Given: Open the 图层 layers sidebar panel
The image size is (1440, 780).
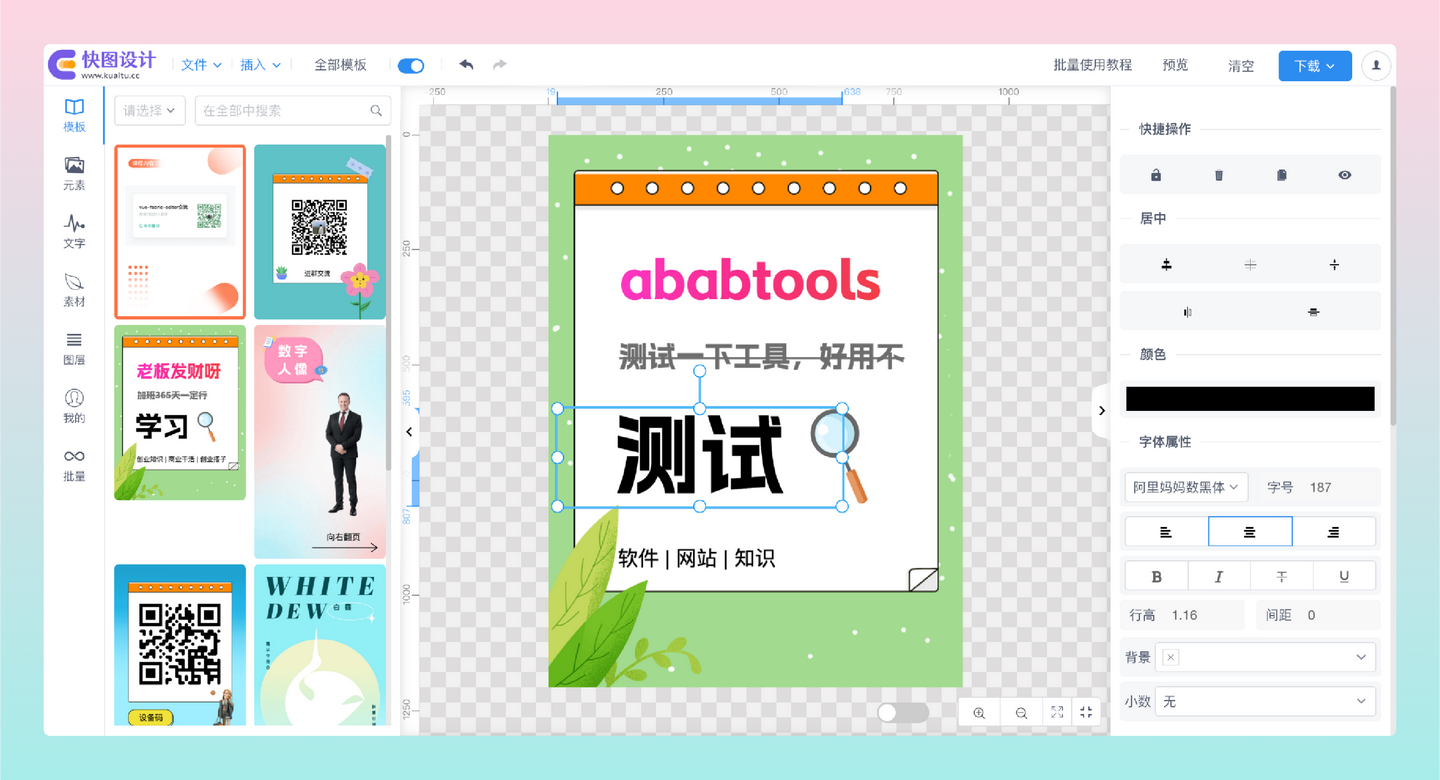Looking at the screenshot, I should coord(74,348).
